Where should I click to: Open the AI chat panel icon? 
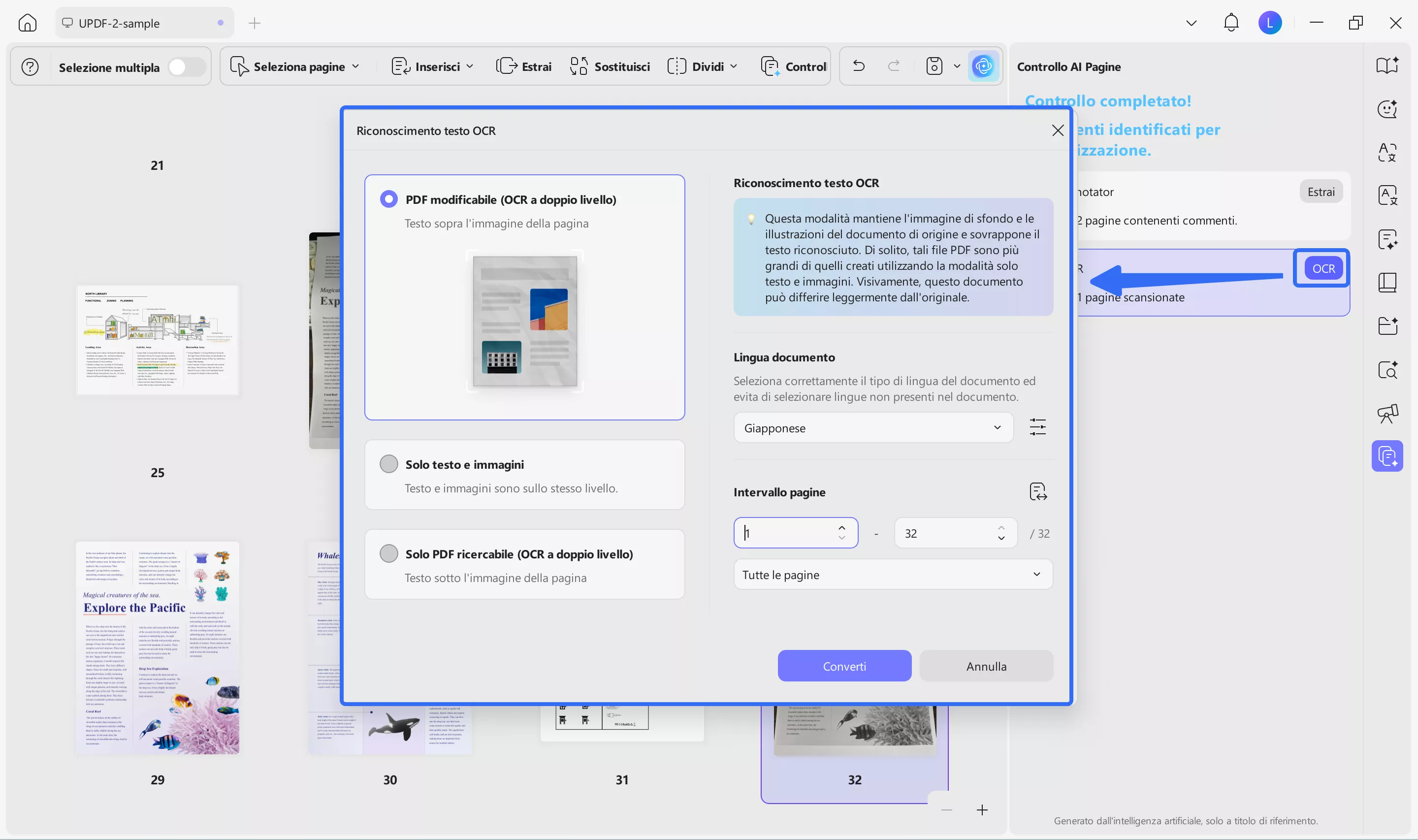pyautogui.click(x=1387, y=109)
